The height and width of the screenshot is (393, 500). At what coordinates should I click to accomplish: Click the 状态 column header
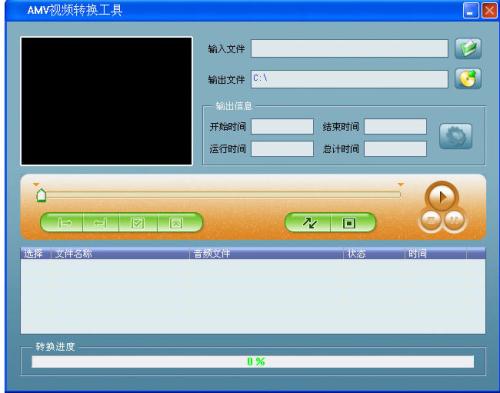tap(373, 254)
